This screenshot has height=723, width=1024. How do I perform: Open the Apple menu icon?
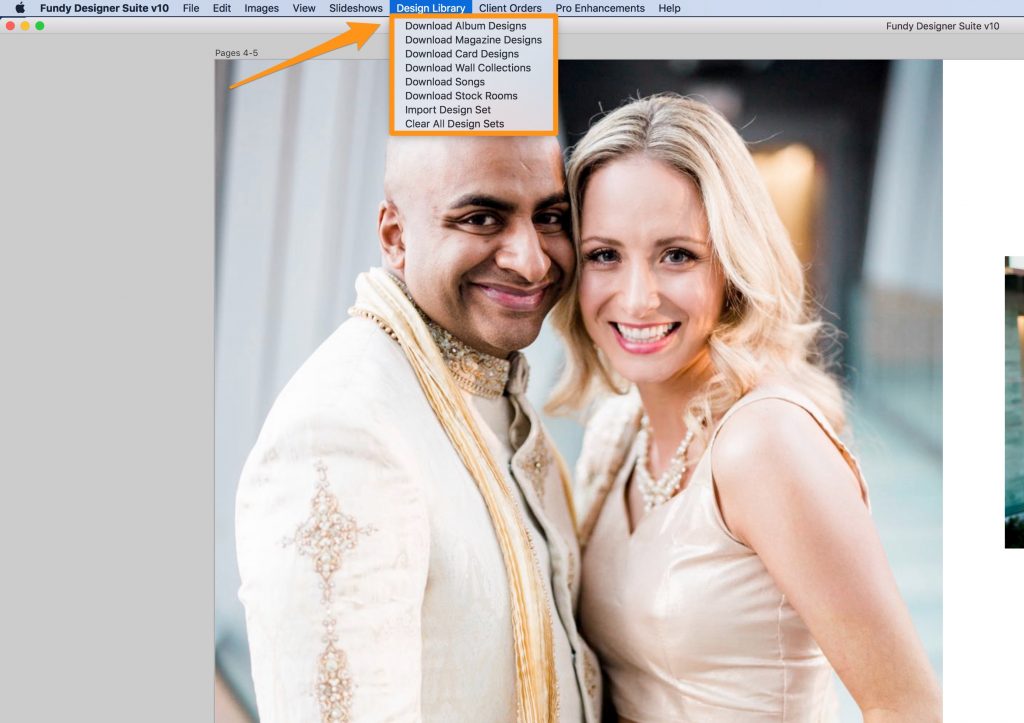click(x=20, y=8)
